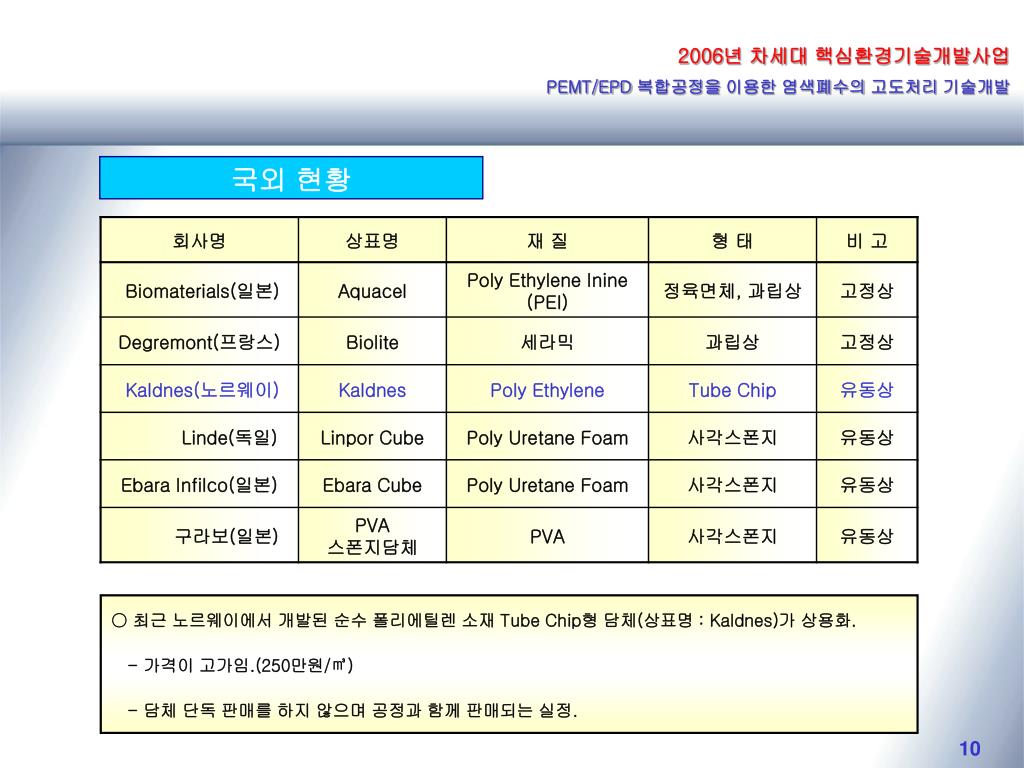Click the '재 질' column header
This screenshot has width=1024, height=768.
click(x=547, y=241)
